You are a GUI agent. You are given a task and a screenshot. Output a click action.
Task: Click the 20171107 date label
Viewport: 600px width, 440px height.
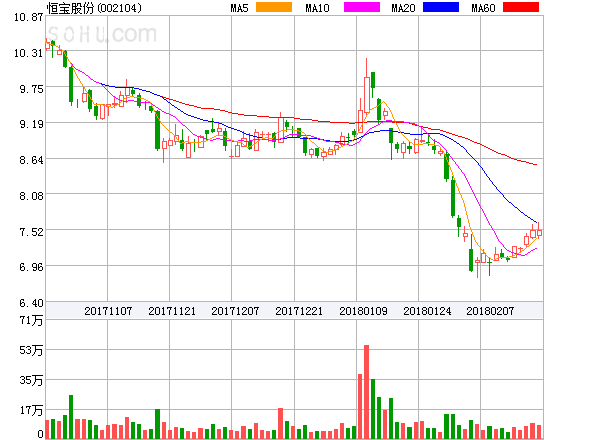(108, 311)
